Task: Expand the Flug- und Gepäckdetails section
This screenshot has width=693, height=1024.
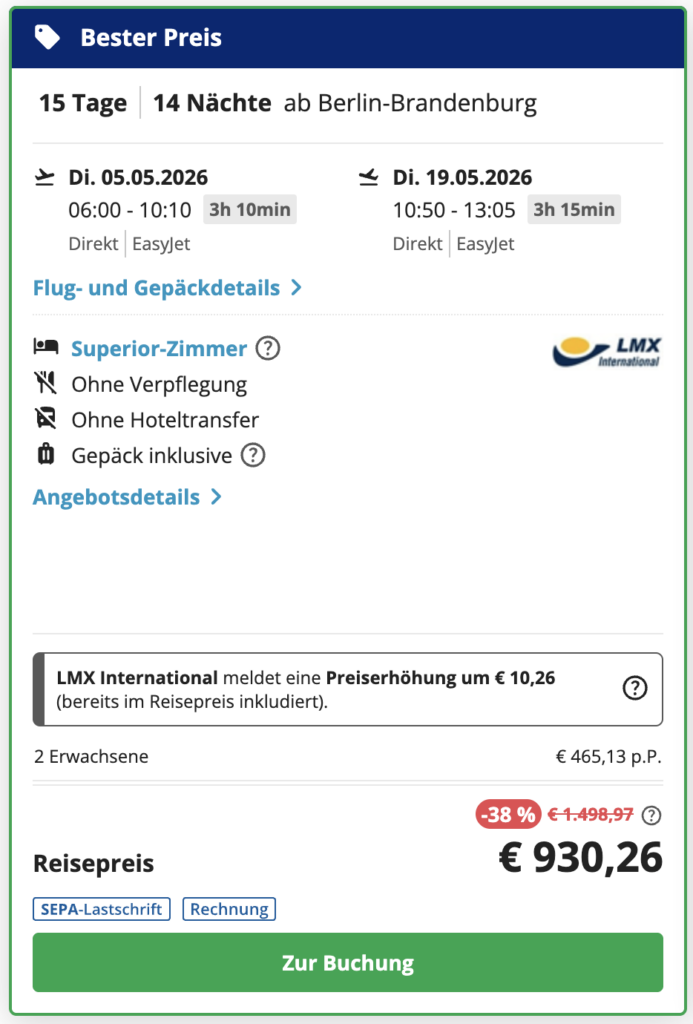Action: pos(160,288)
